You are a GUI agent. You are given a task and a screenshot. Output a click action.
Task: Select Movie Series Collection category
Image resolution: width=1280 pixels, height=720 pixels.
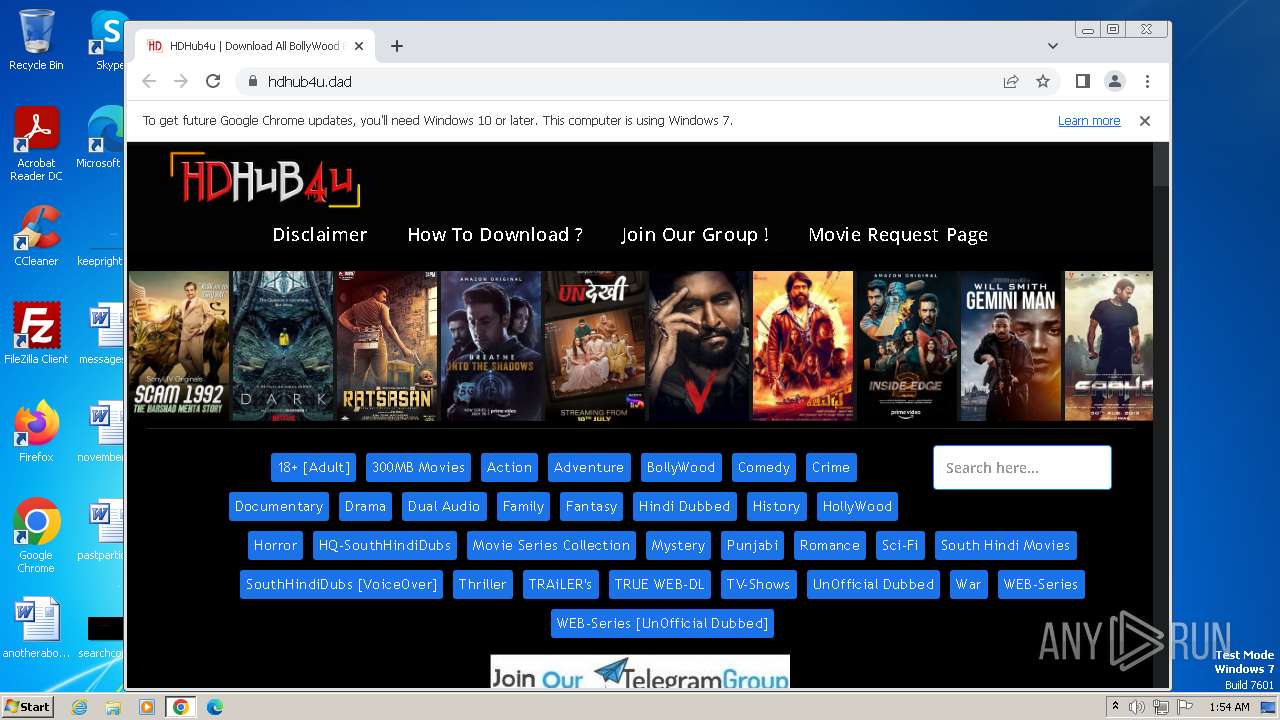(x=551, y=545)
